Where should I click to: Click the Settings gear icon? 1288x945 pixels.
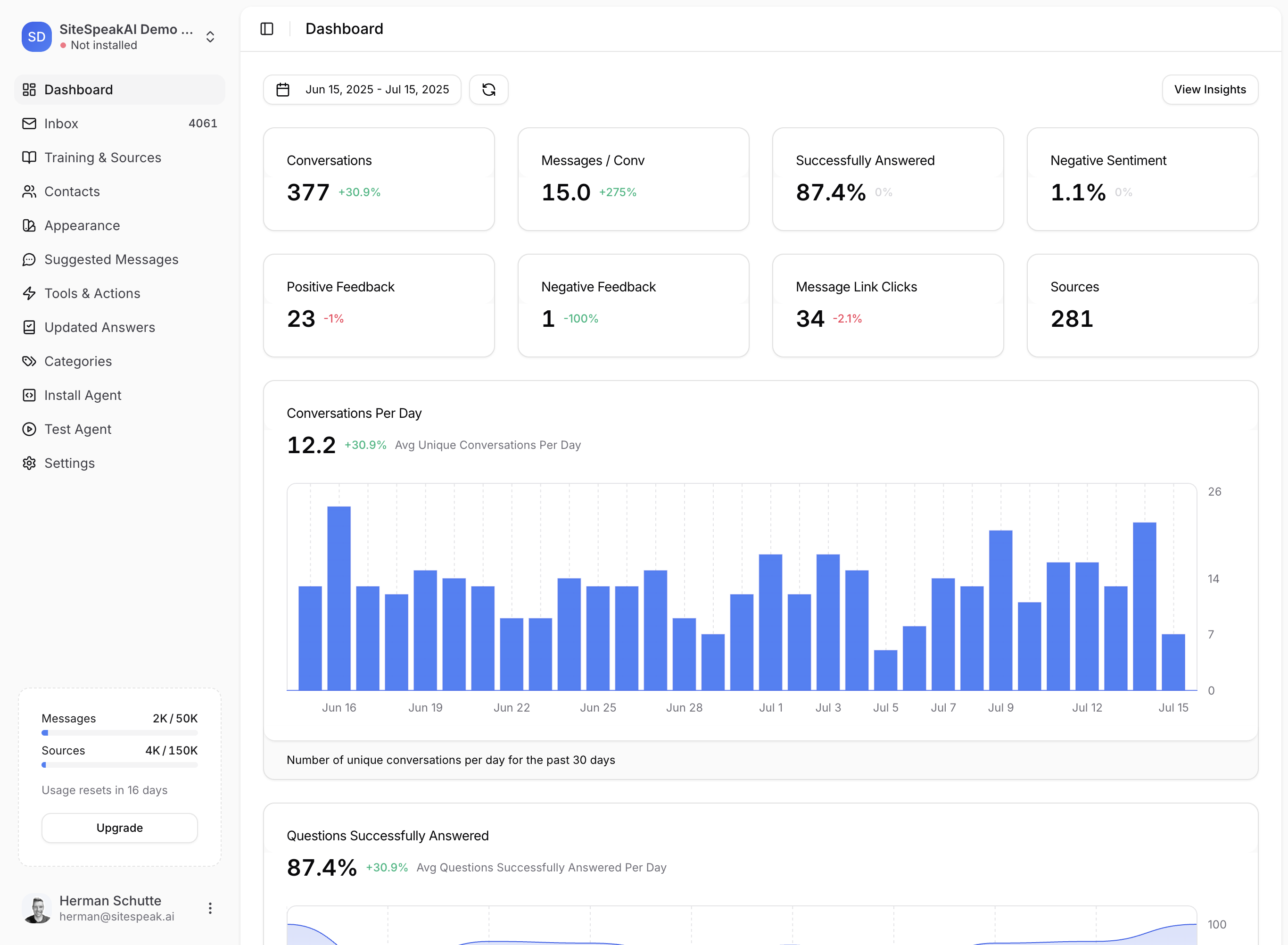click(x=29, y=464)
